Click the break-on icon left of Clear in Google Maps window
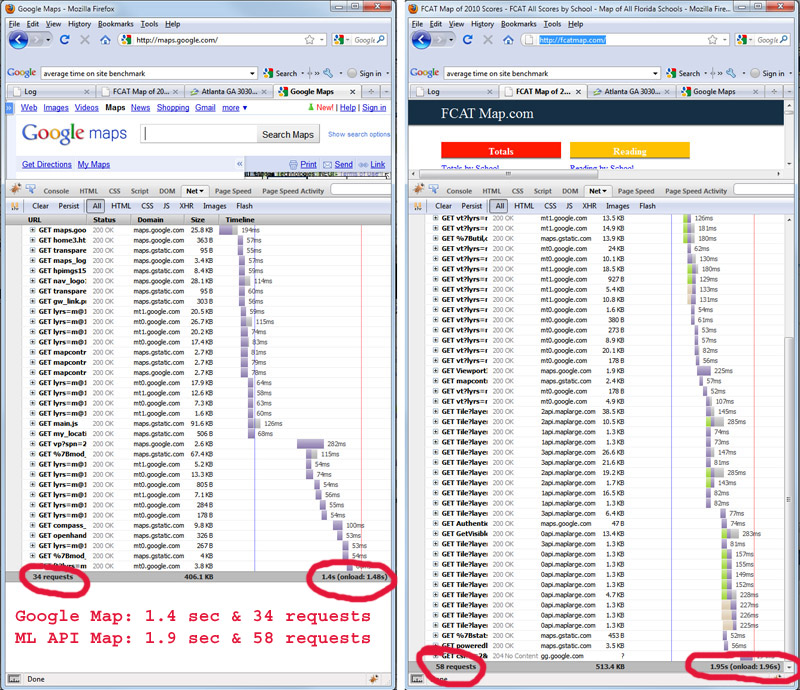The width and height of the screenshot is (800, 690). point(15,206)
